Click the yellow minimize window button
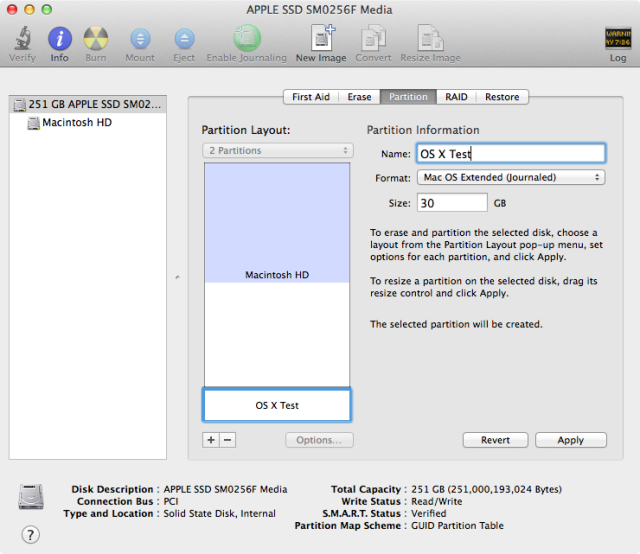The image size is (640, 554). [29, 9]
